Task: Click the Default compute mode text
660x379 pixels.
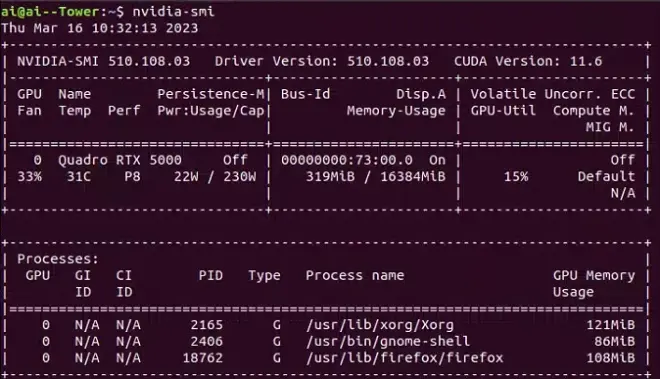Action: (x=606, y=177)
